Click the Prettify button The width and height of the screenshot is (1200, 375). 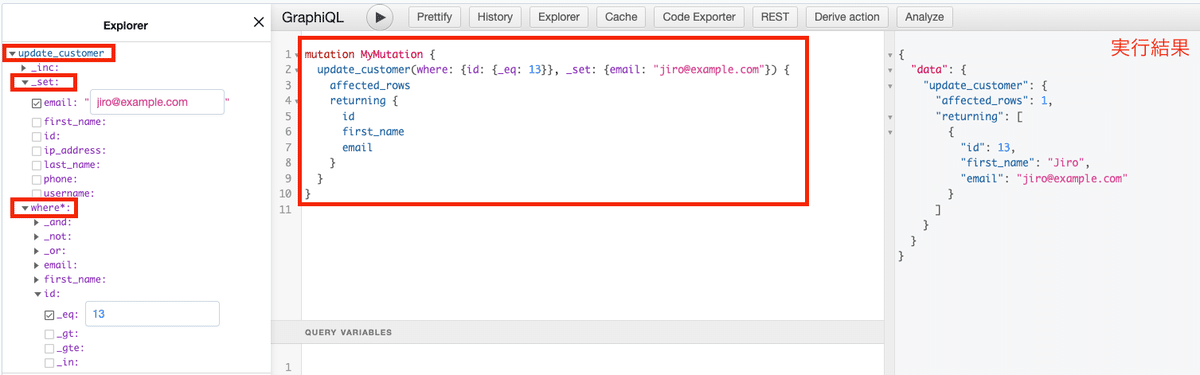pos(434,17)
